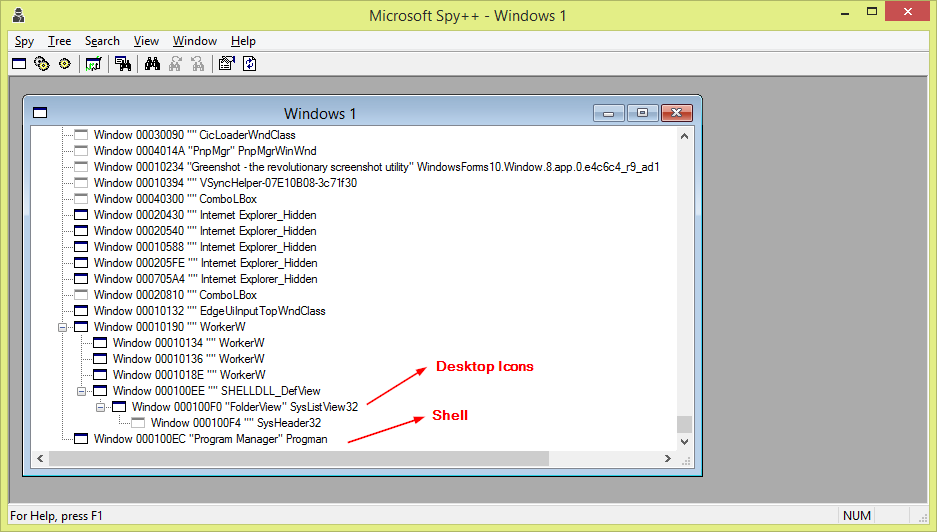Select Window 0001018E WorkerW child row
The height and width of the screenshot is (532, 937).
[x=189, y=375]
